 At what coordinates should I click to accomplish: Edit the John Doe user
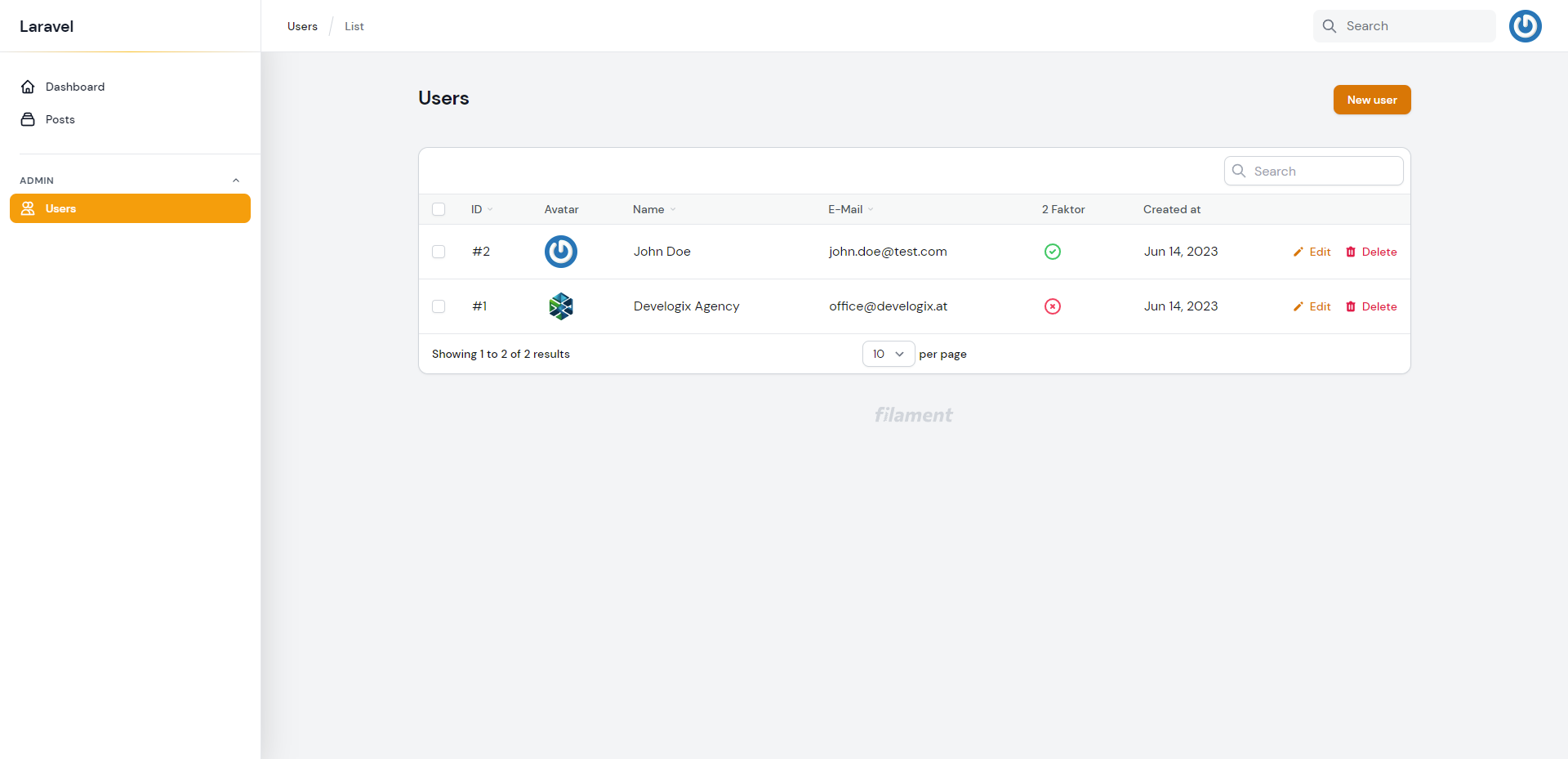point(1312,252)
